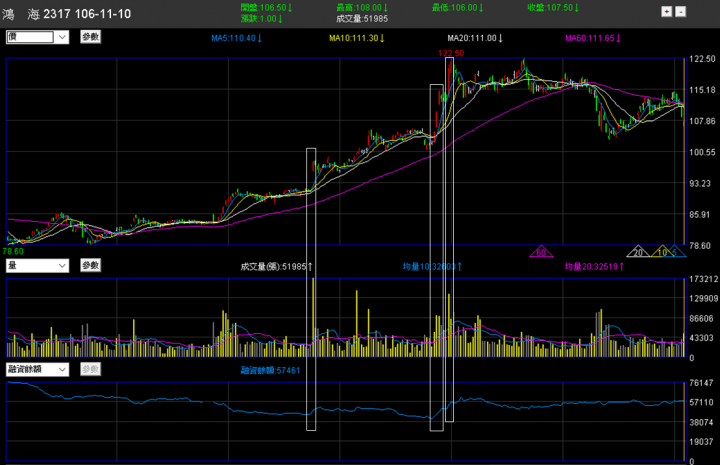720x465 pixels.
Task: Click the 100.55 price axis value
Action: [x=702, y=152]
